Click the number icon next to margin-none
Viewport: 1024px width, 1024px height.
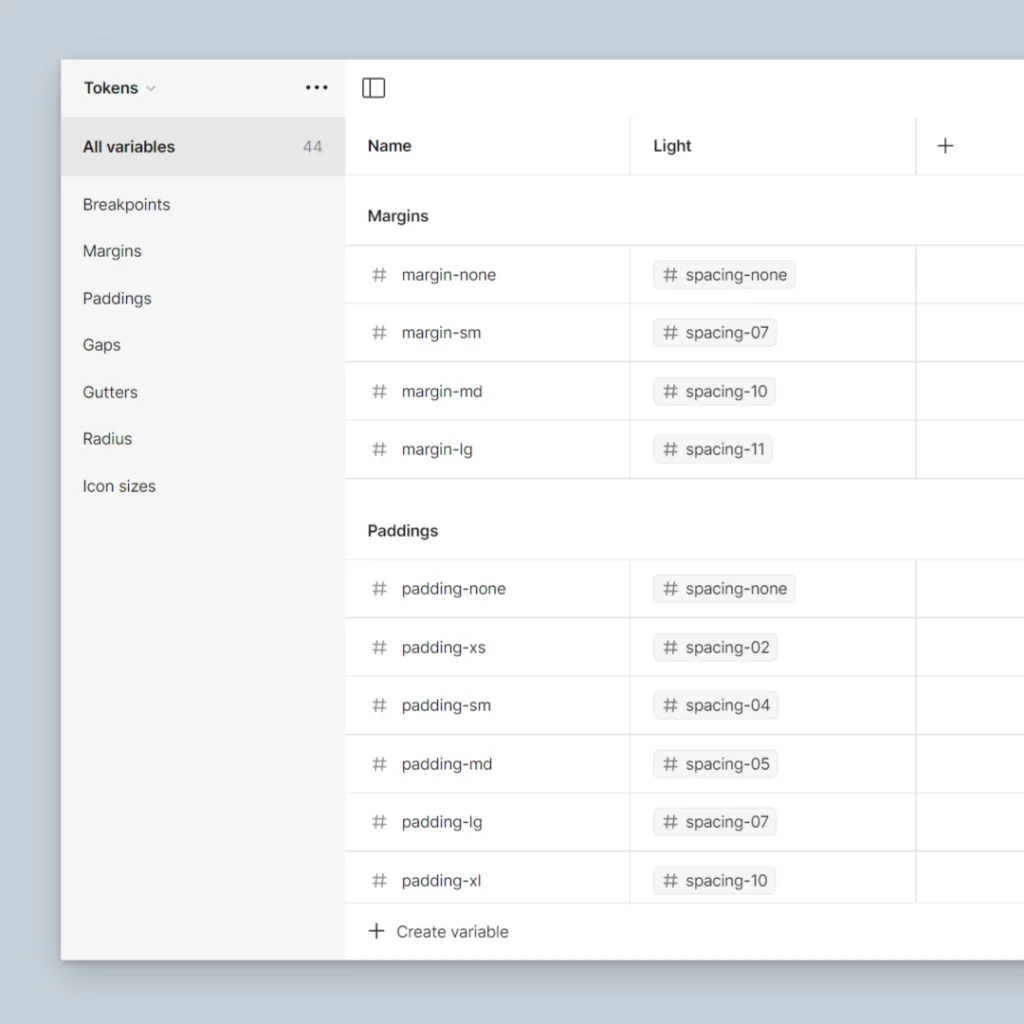(379, 274)
